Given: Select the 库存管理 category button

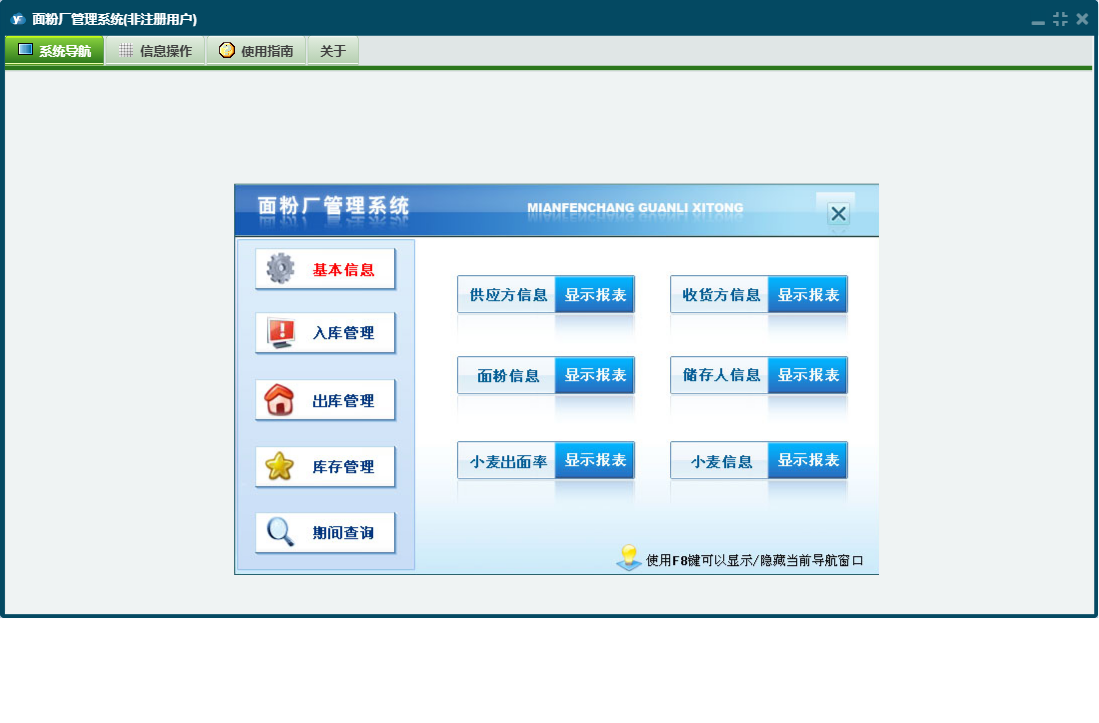Looking at the screenshot, I should 325,467.
